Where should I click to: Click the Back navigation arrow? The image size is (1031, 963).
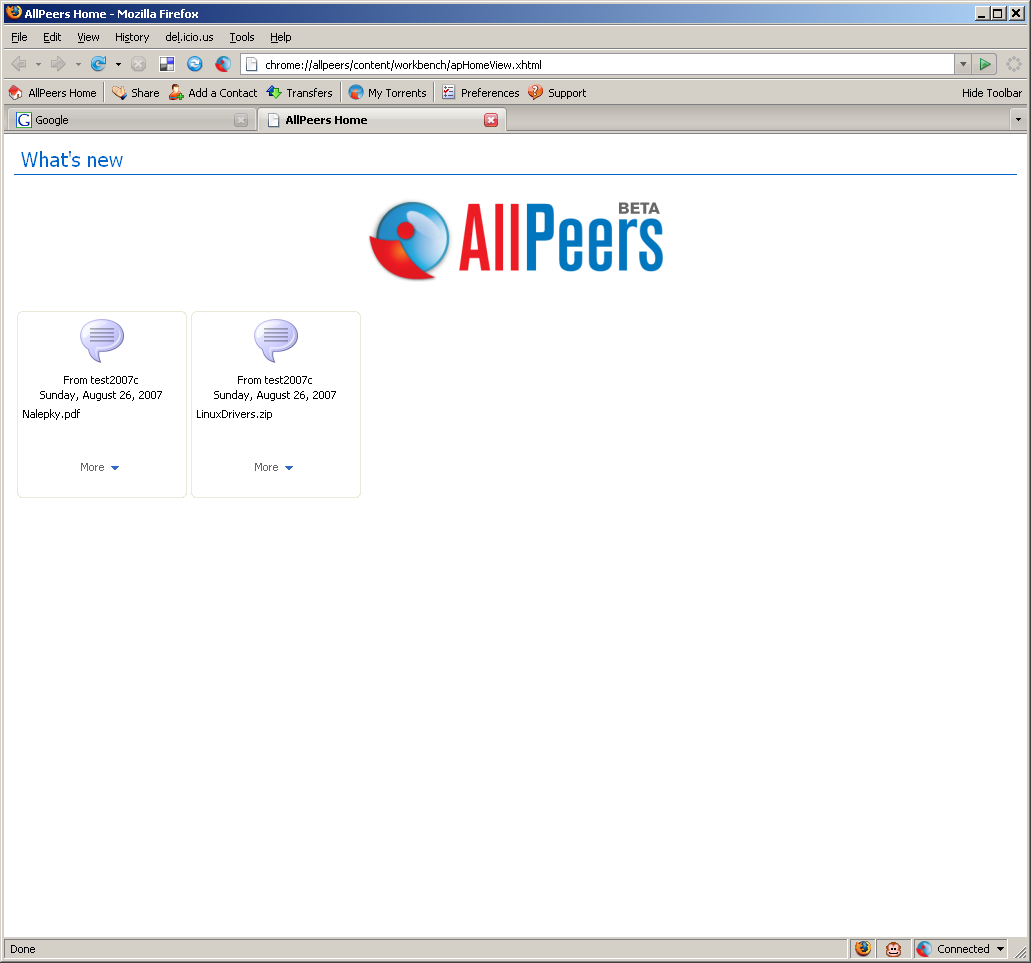19,64
